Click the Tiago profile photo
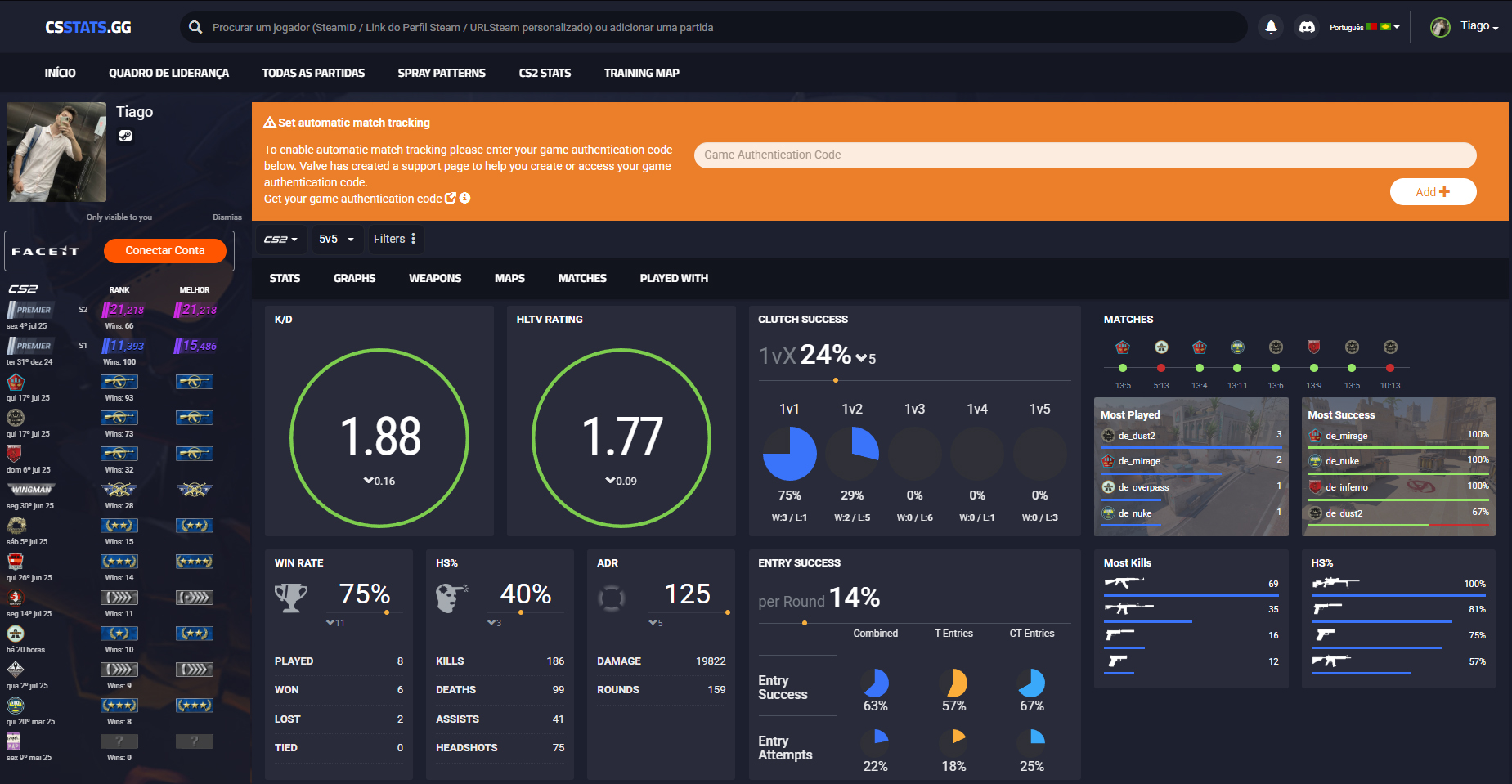Image resolution: width=1512 pixels, height=784 pixels. [56, 152]
